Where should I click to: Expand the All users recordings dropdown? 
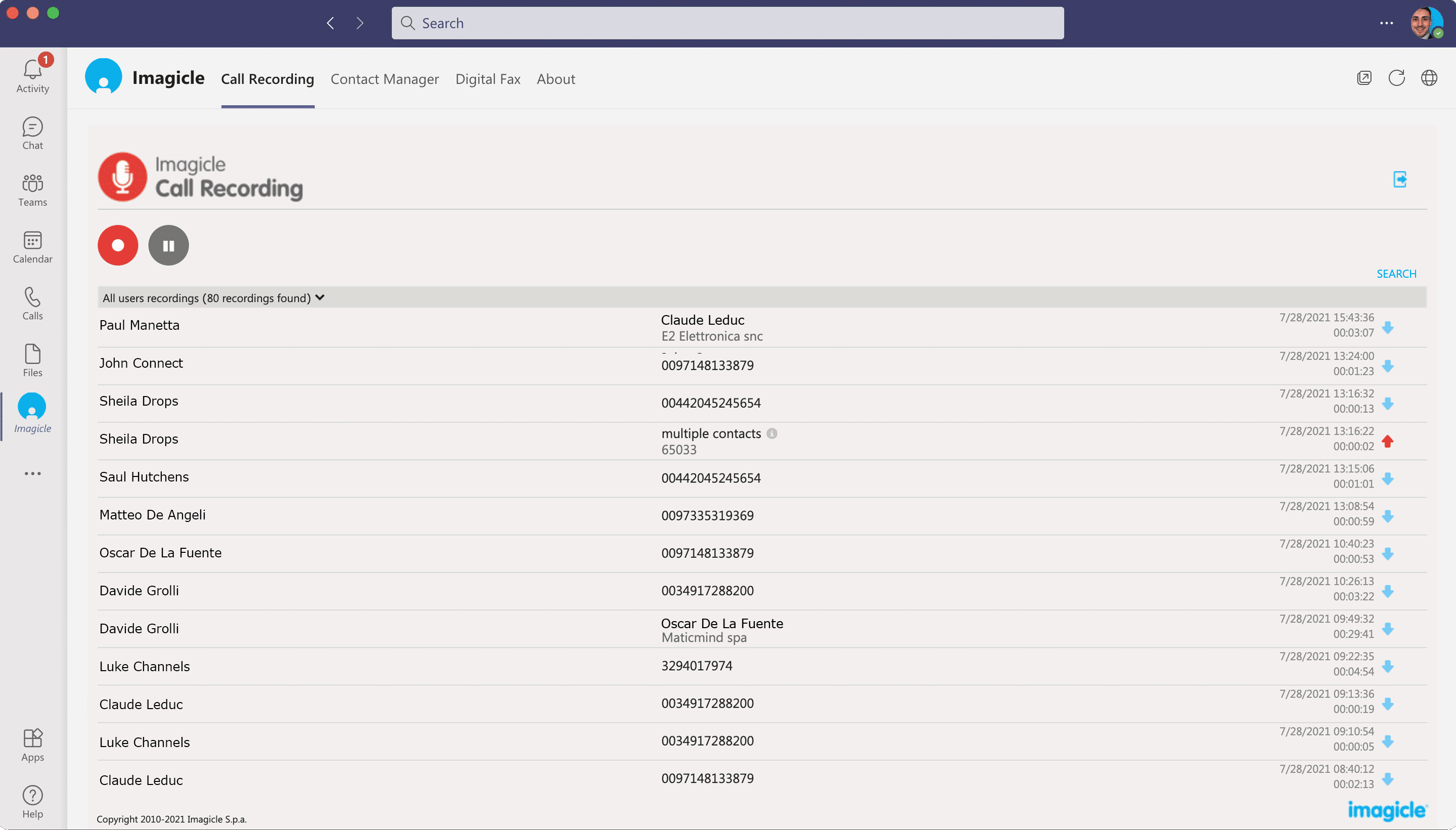[x=320, y=297]
